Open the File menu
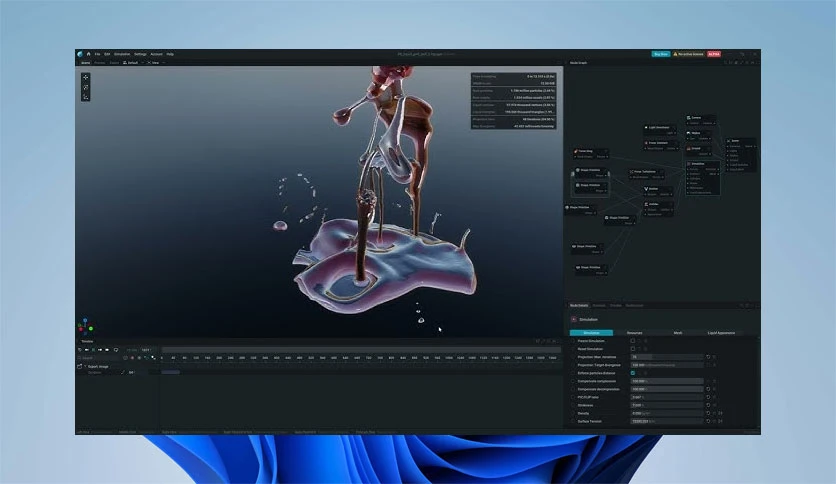The image size is (836, 484). (97, 54)
